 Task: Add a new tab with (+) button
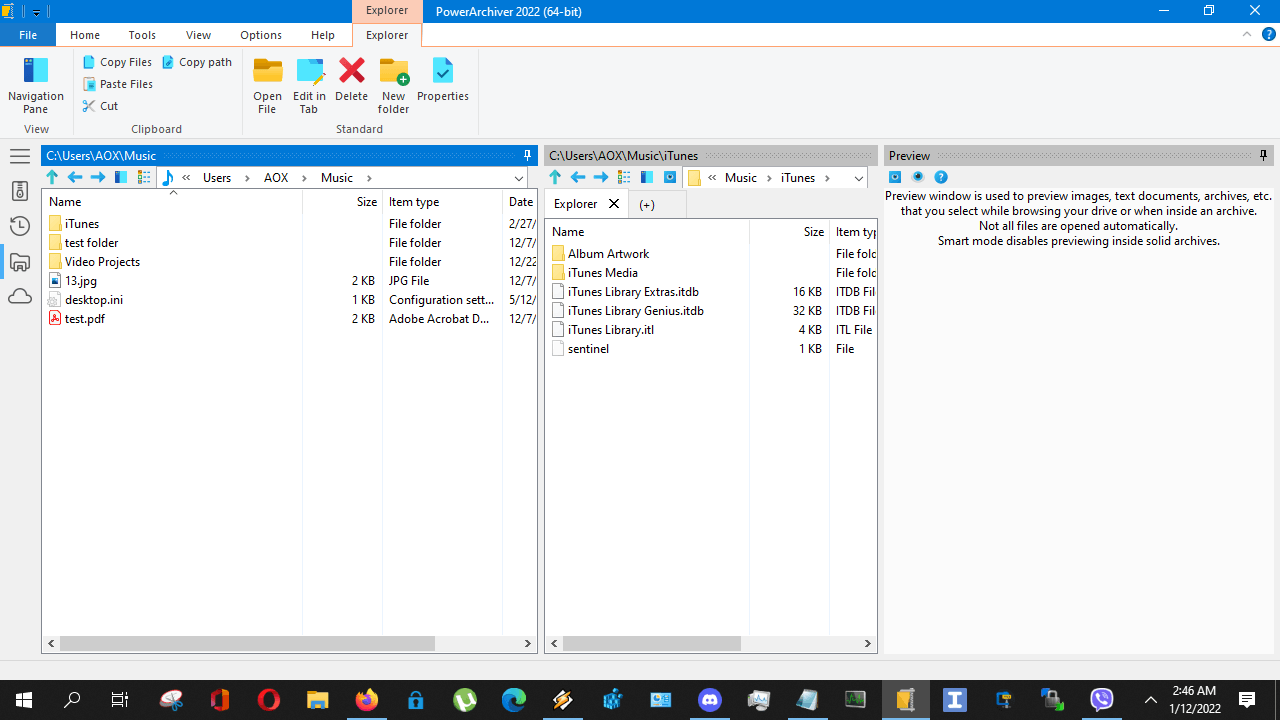pyautogui.click(x=647, y=204)
